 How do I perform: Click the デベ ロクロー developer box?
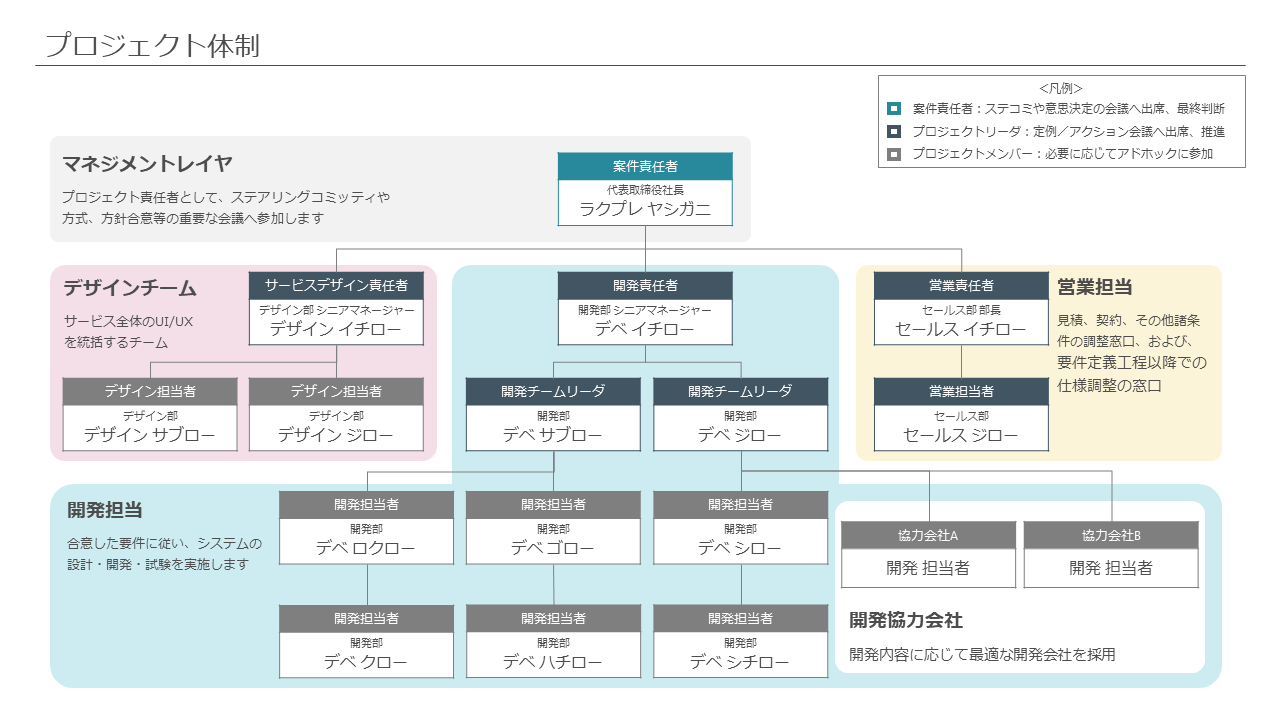(x=366, y=527)
